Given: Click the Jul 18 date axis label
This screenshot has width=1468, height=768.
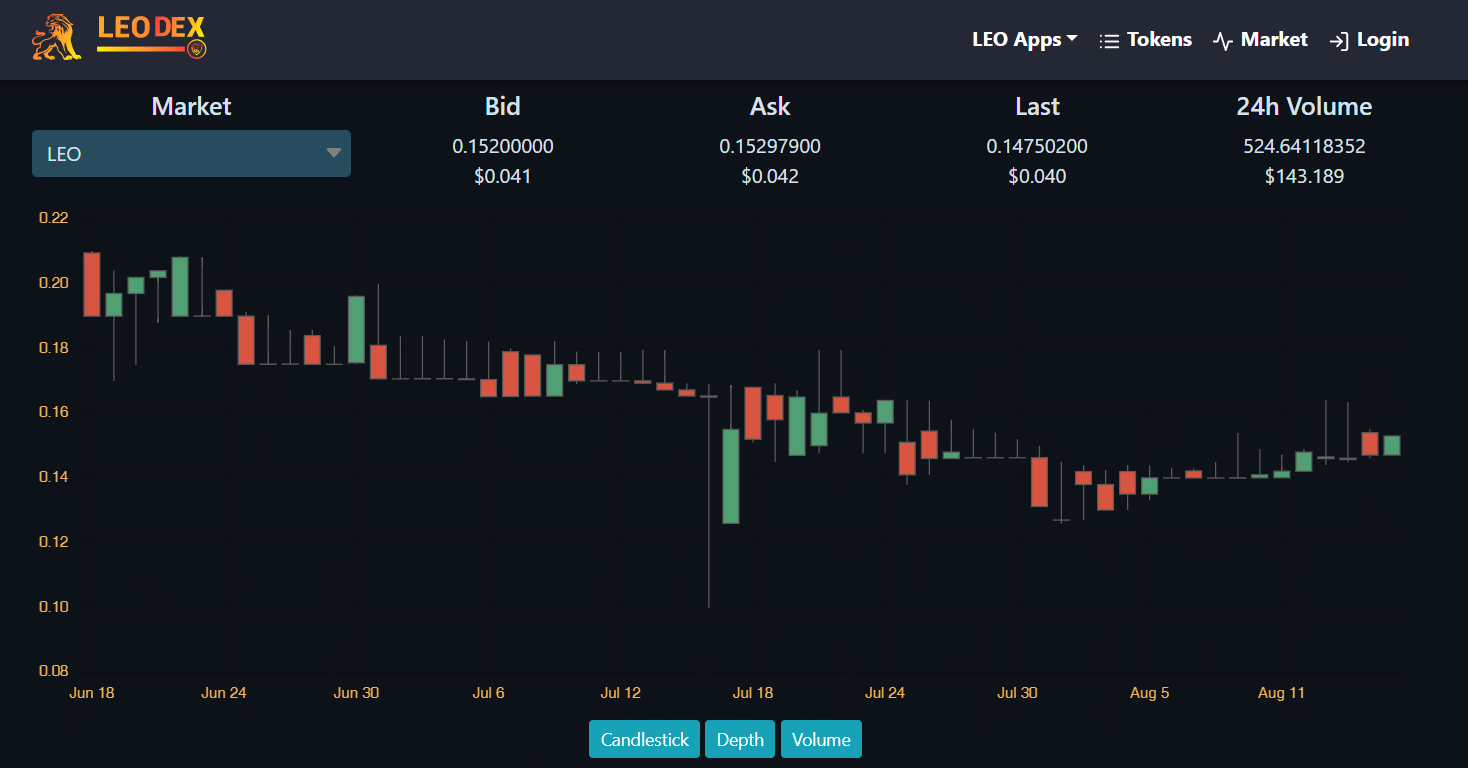Looking at the screenshot, I should (753, 693).
